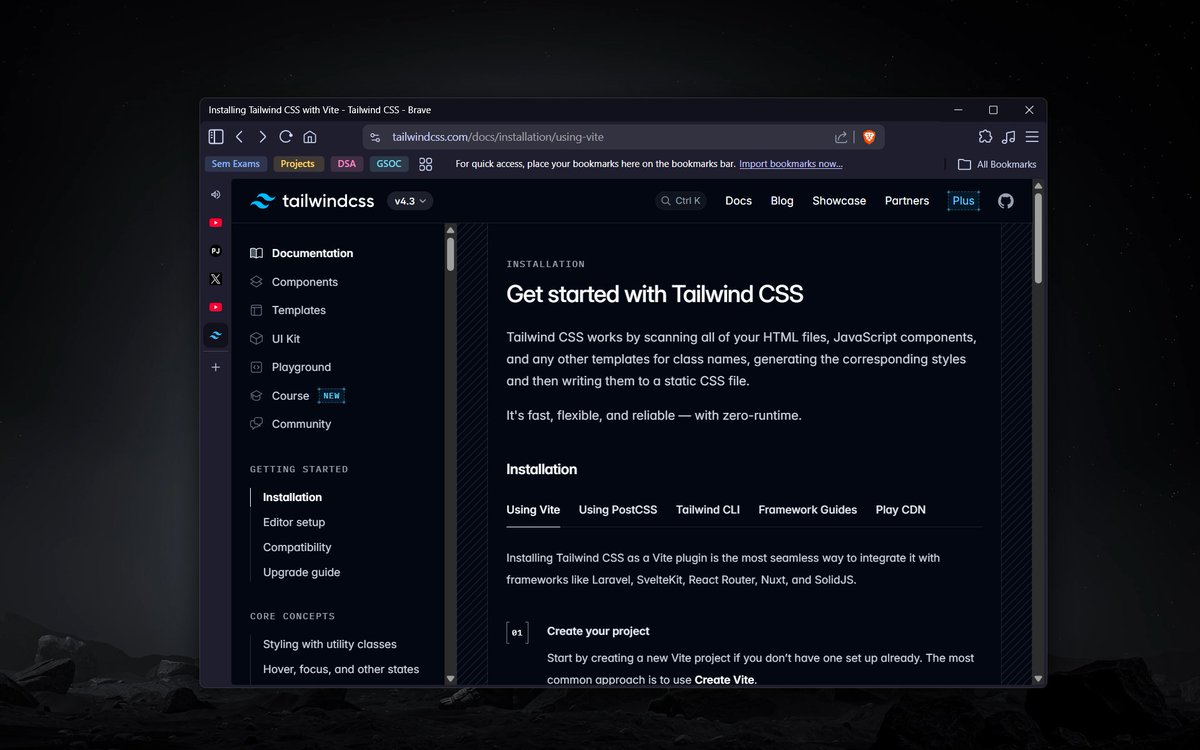Open Docs in the top navigation
The width and height of the screenshot is (1200, 750).
[738, 201]
